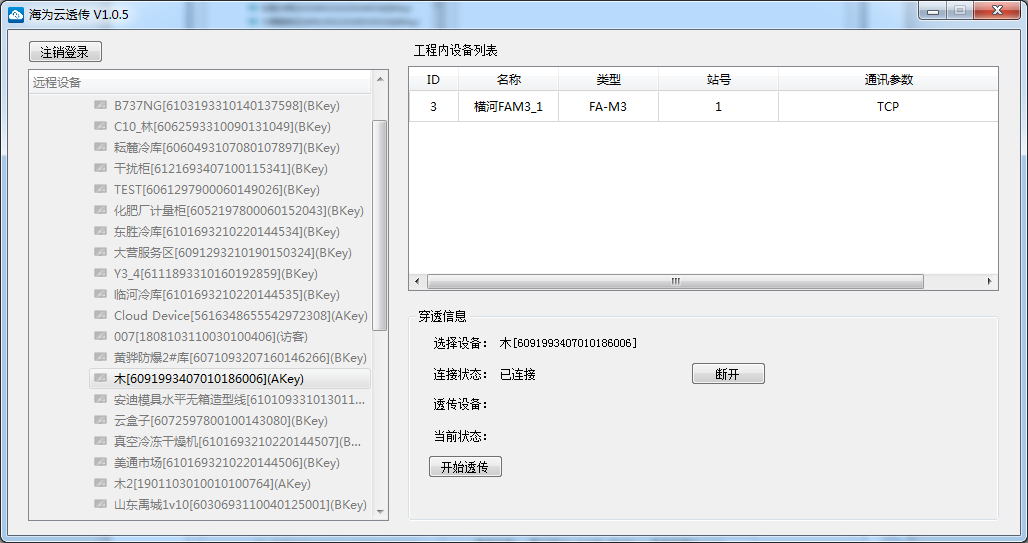This screenshot has height=543, width=1028.
Task: Click the ID cell with value 3
Action: pos(433,106)
